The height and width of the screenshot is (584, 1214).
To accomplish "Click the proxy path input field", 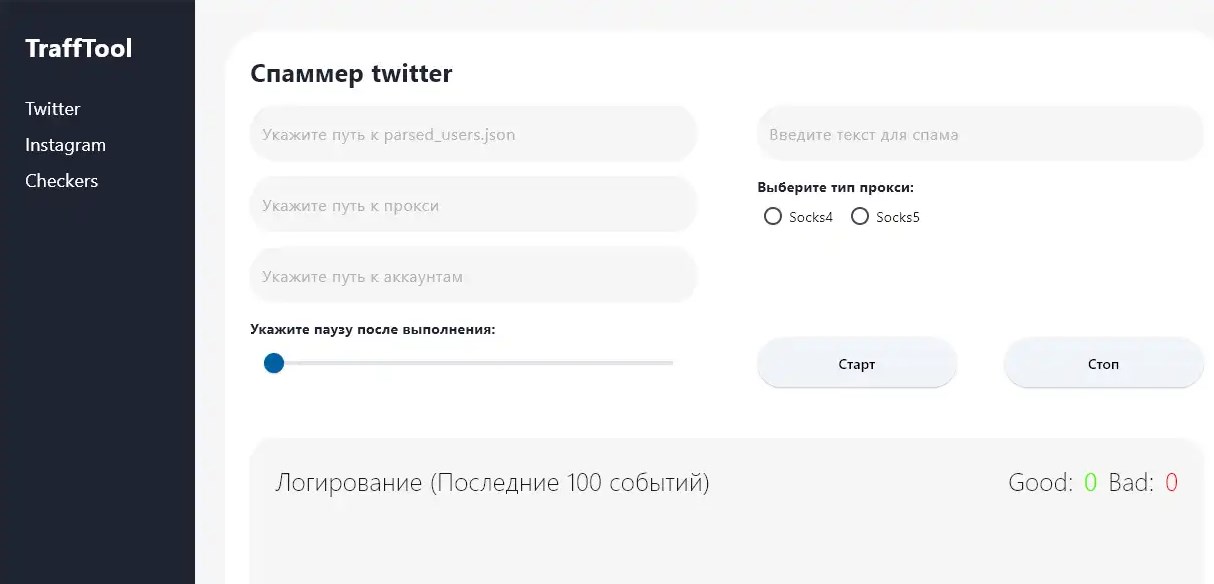I will click(472, 204).
